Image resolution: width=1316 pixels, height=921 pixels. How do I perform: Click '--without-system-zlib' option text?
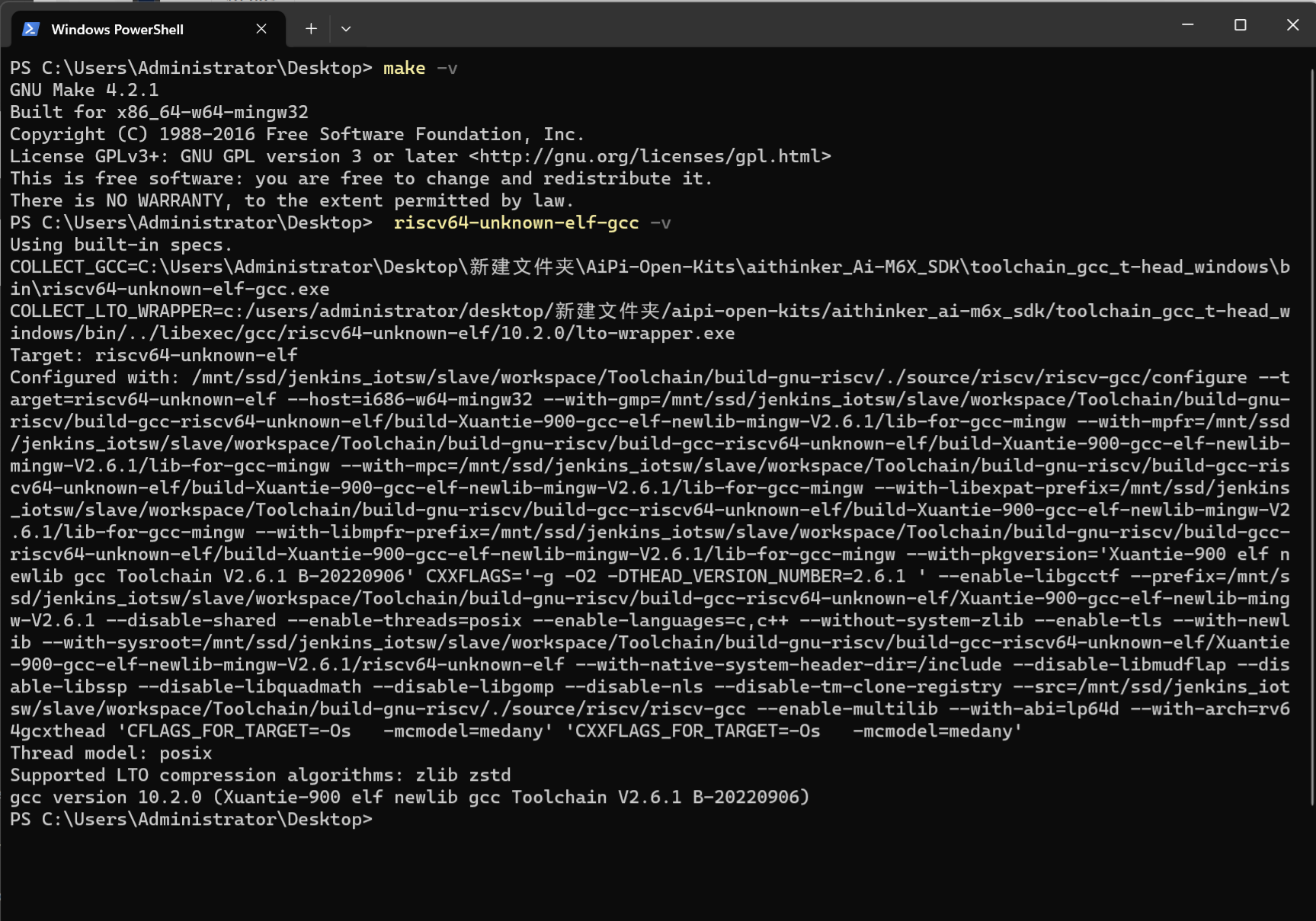point(911,621)
